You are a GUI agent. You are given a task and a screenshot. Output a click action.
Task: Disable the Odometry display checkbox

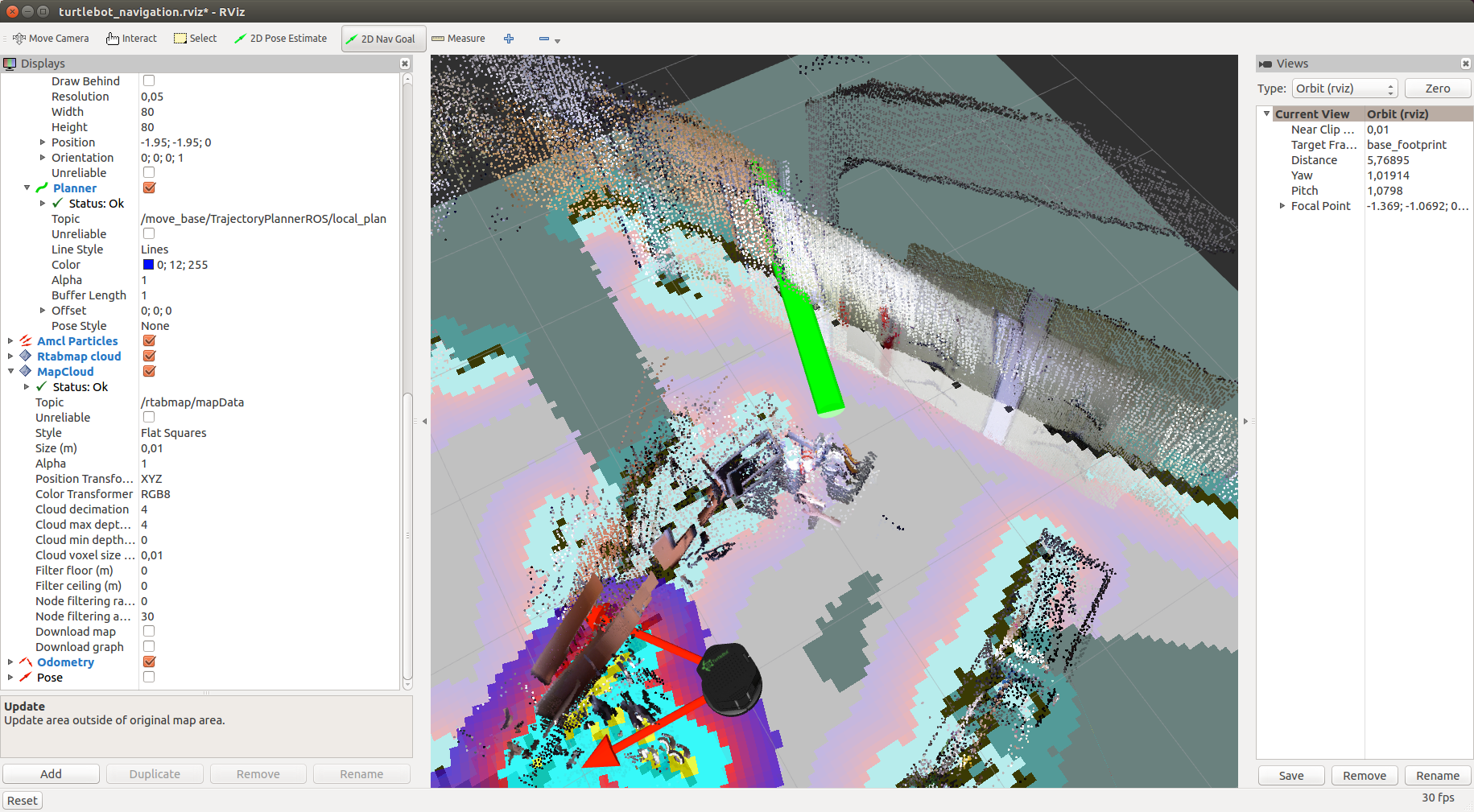(149, 662)
